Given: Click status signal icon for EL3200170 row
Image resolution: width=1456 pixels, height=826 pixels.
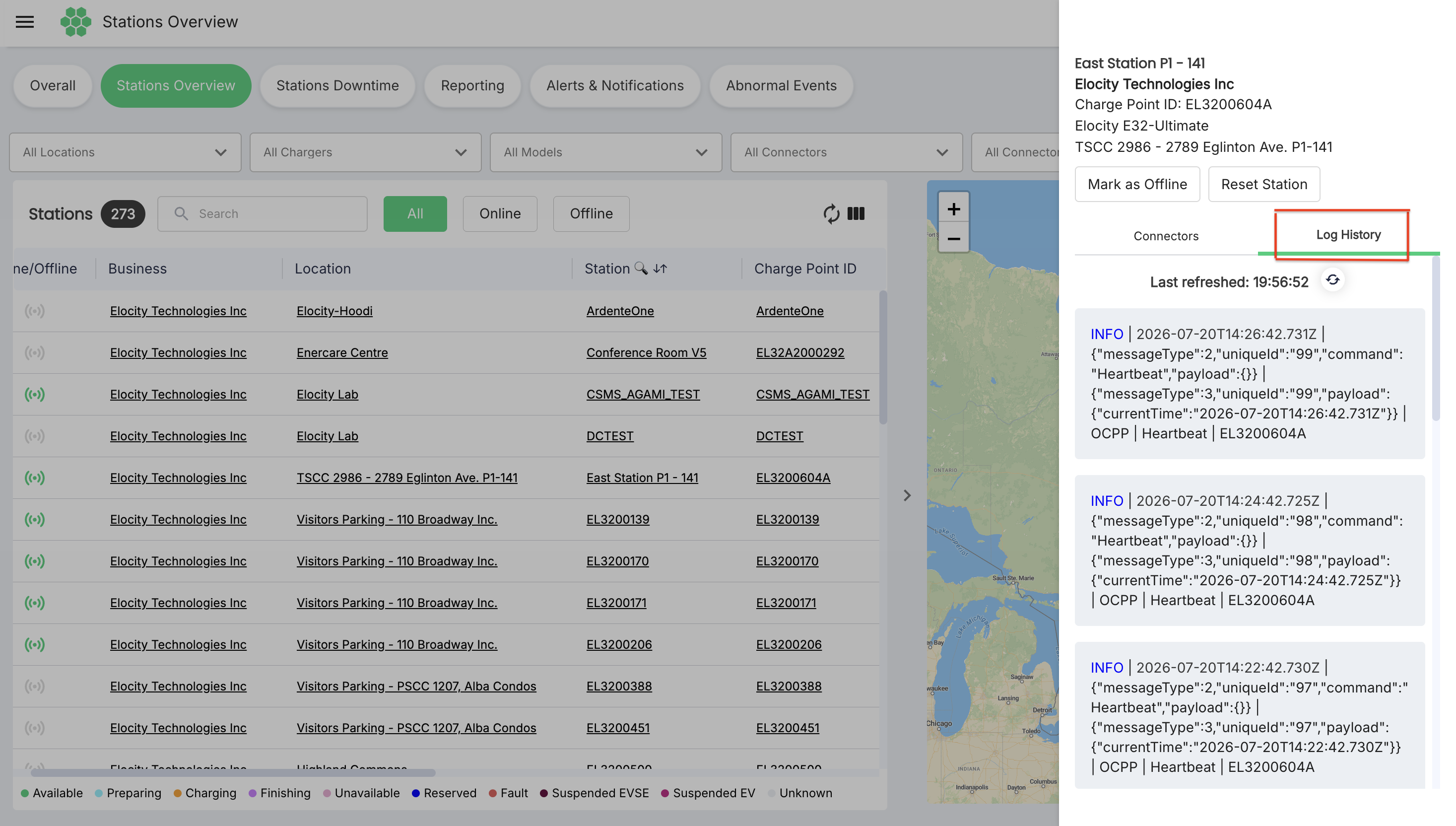Looking at the screenshot, I should click(35, 561).
